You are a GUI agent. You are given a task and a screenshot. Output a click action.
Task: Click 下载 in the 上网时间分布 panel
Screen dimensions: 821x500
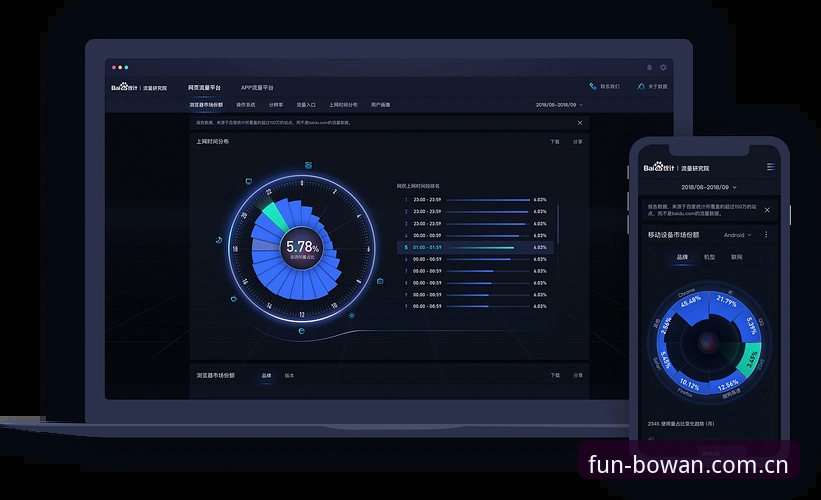555,142
